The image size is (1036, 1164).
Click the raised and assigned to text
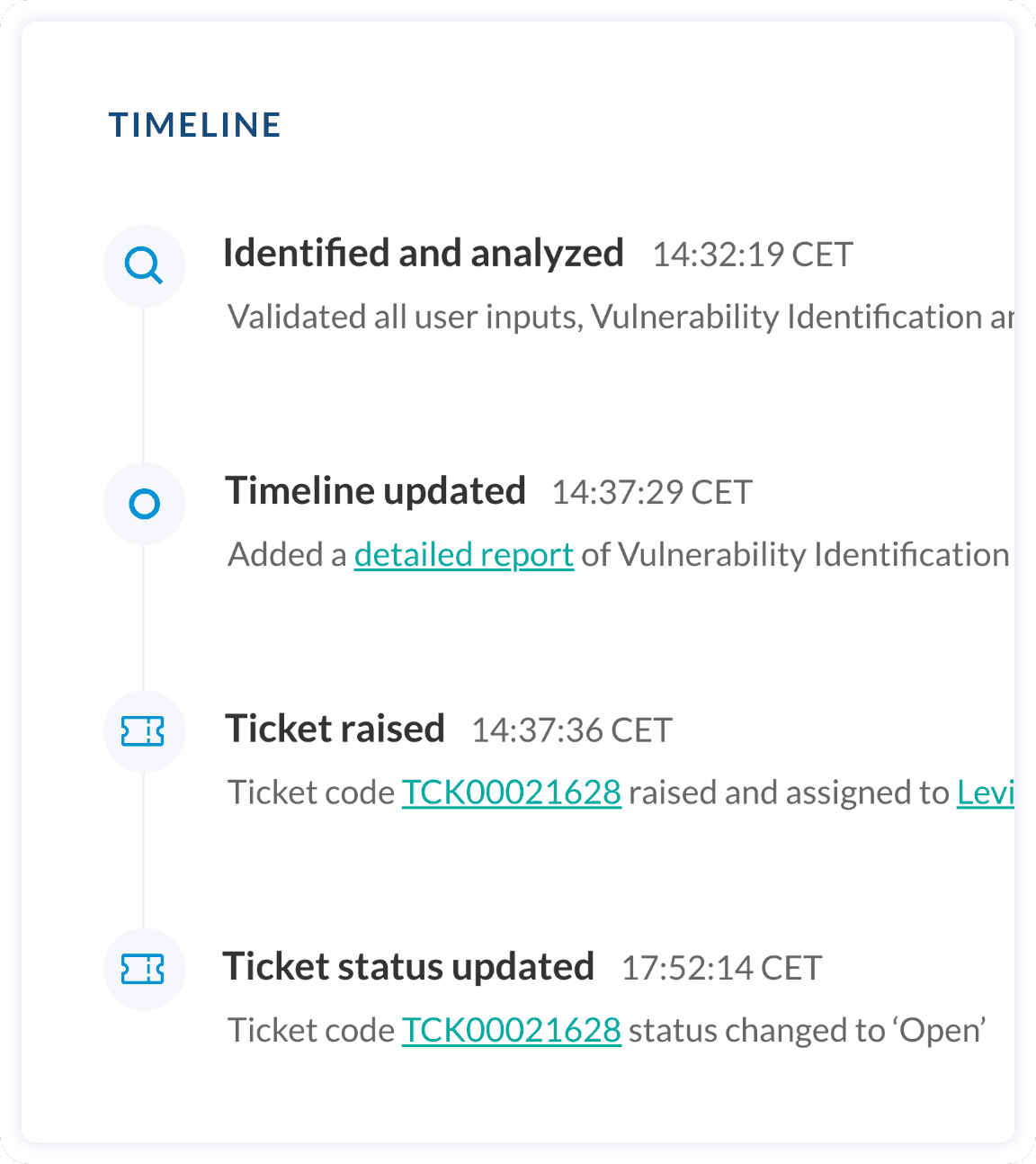coord(789,792)
